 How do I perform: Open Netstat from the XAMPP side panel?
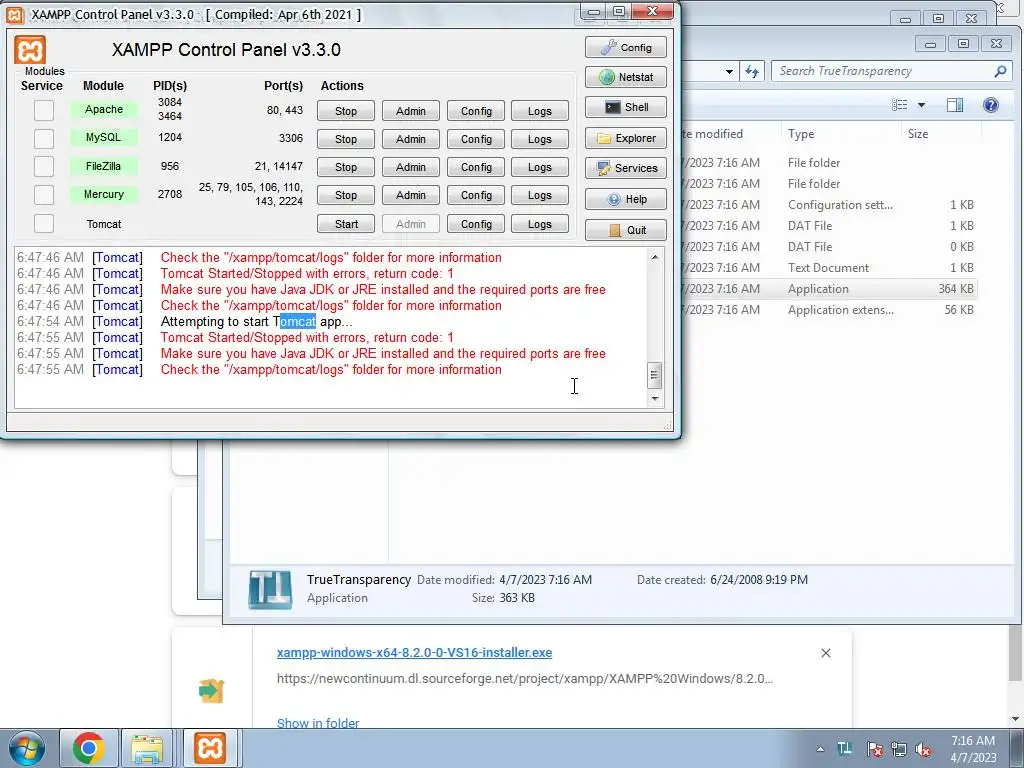point(626,77)
